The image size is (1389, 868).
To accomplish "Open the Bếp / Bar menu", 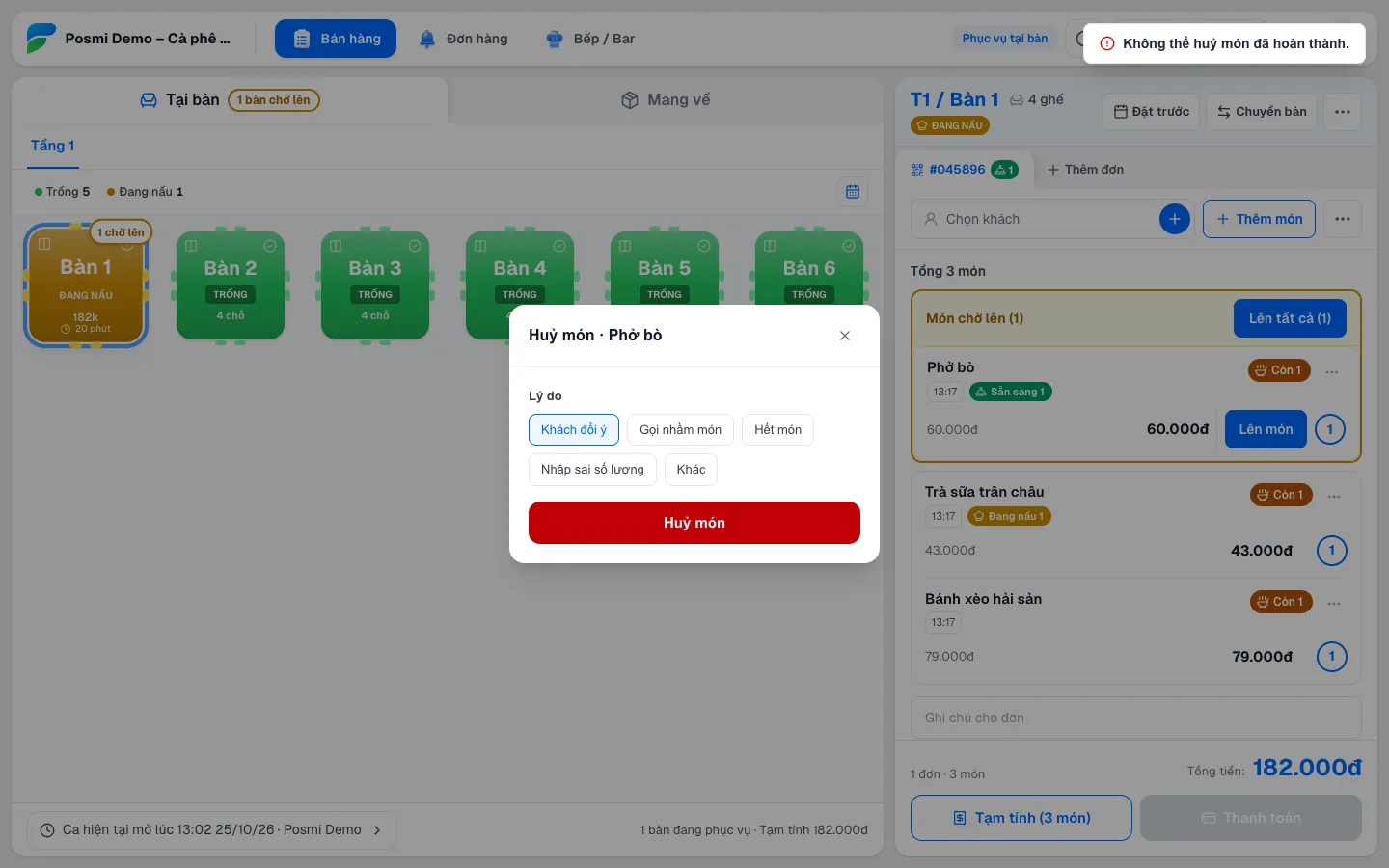I will (x=590, y=39).
